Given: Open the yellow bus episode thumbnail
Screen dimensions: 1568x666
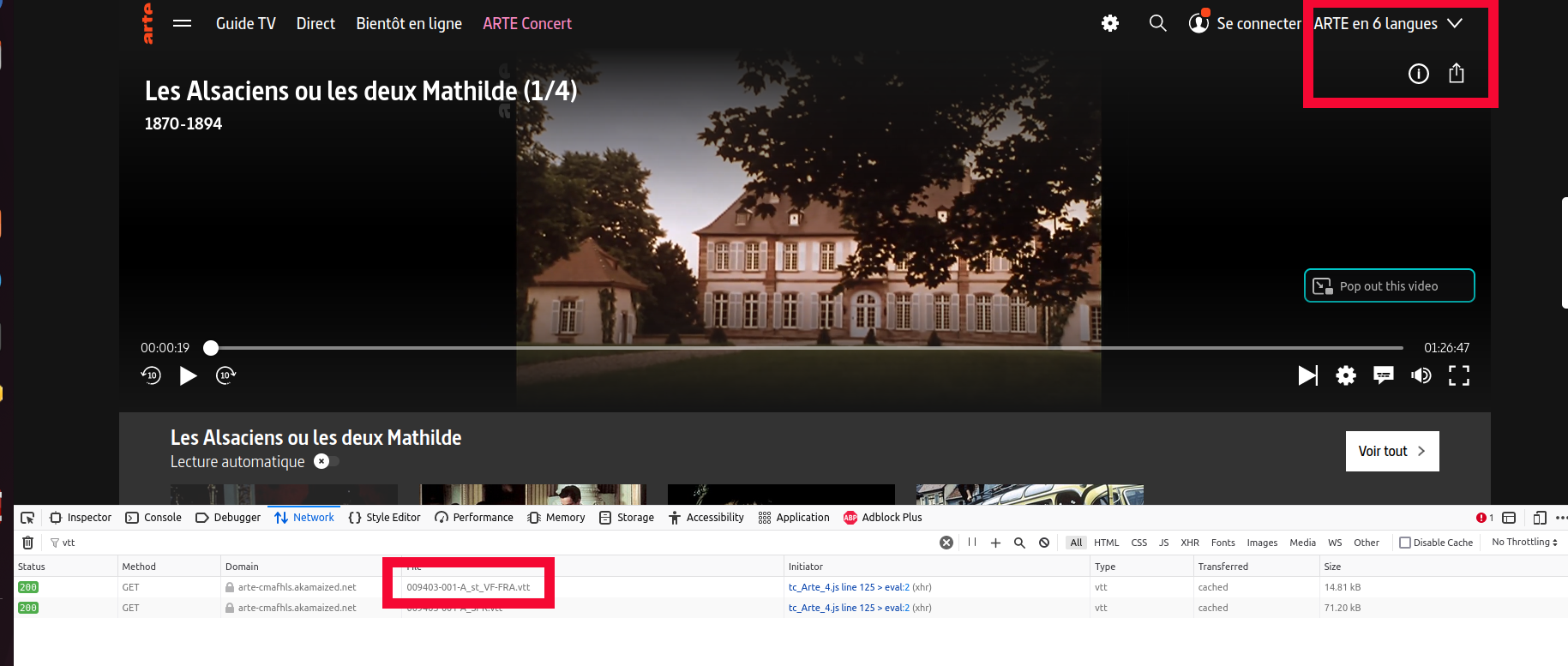Looking at the screenshot, I should click(x=1030, y=495).
